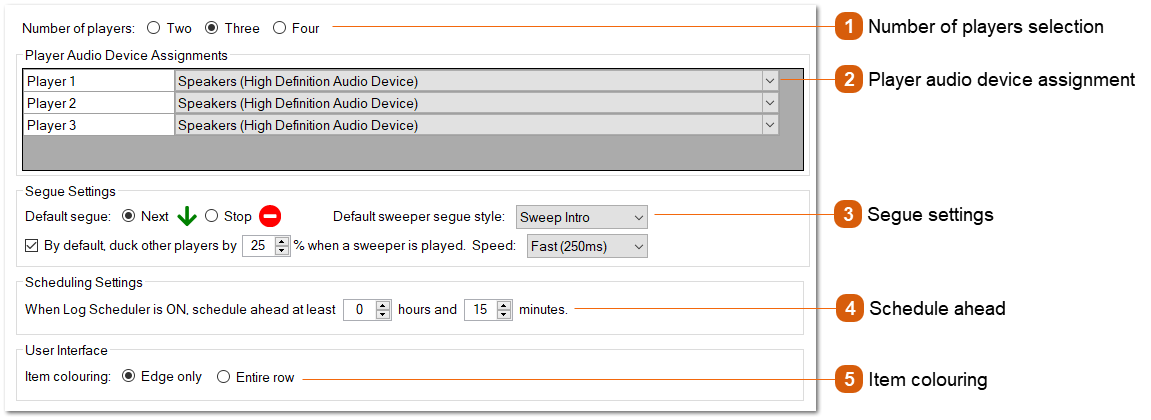The width and height of the screenshot is (1151, 420).
Task: Open Player 1 audio device dropdown
Action: click(769, 81)
